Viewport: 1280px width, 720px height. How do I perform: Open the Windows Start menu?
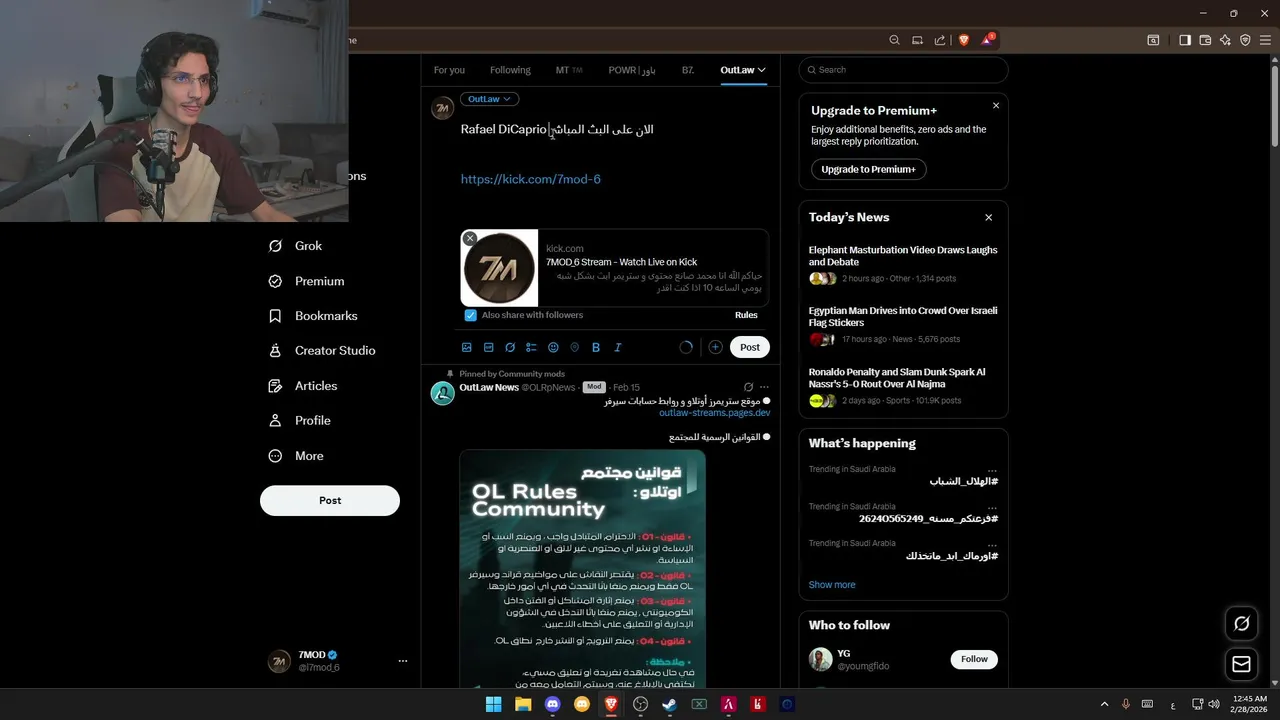pos(493,704)
